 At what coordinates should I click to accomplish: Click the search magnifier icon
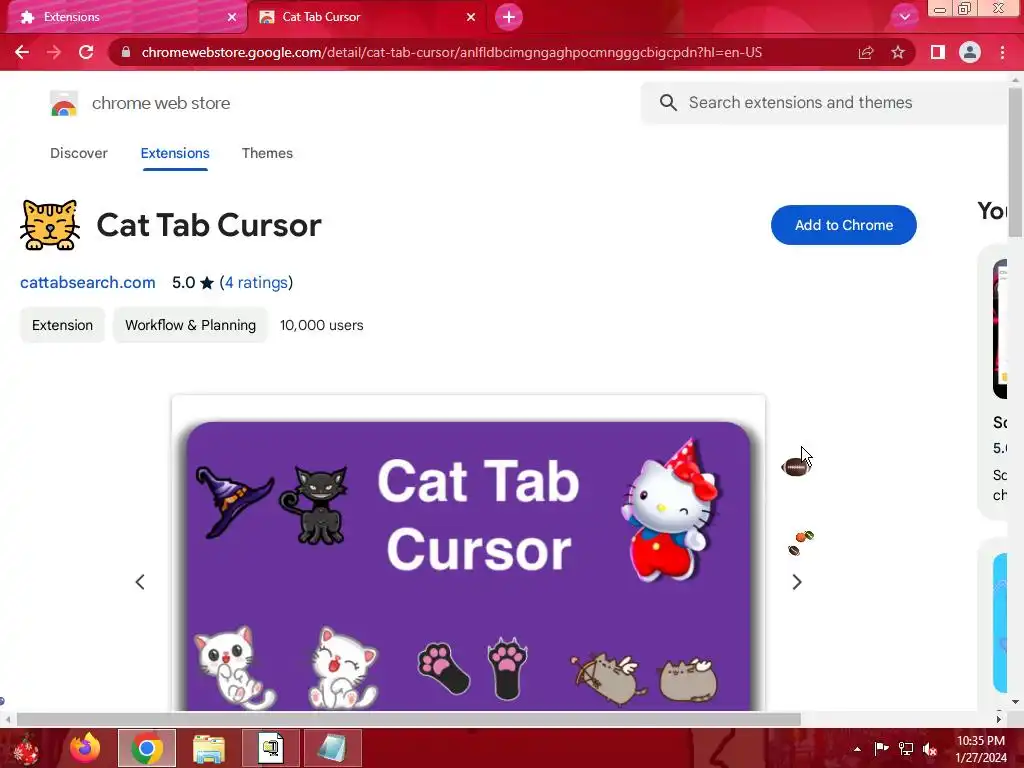coord(668,103)
